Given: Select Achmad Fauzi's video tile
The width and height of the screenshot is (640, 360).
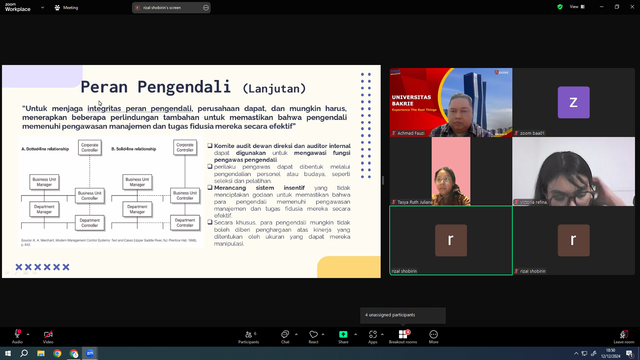Looking at the screenshot, I should point(451,102).
